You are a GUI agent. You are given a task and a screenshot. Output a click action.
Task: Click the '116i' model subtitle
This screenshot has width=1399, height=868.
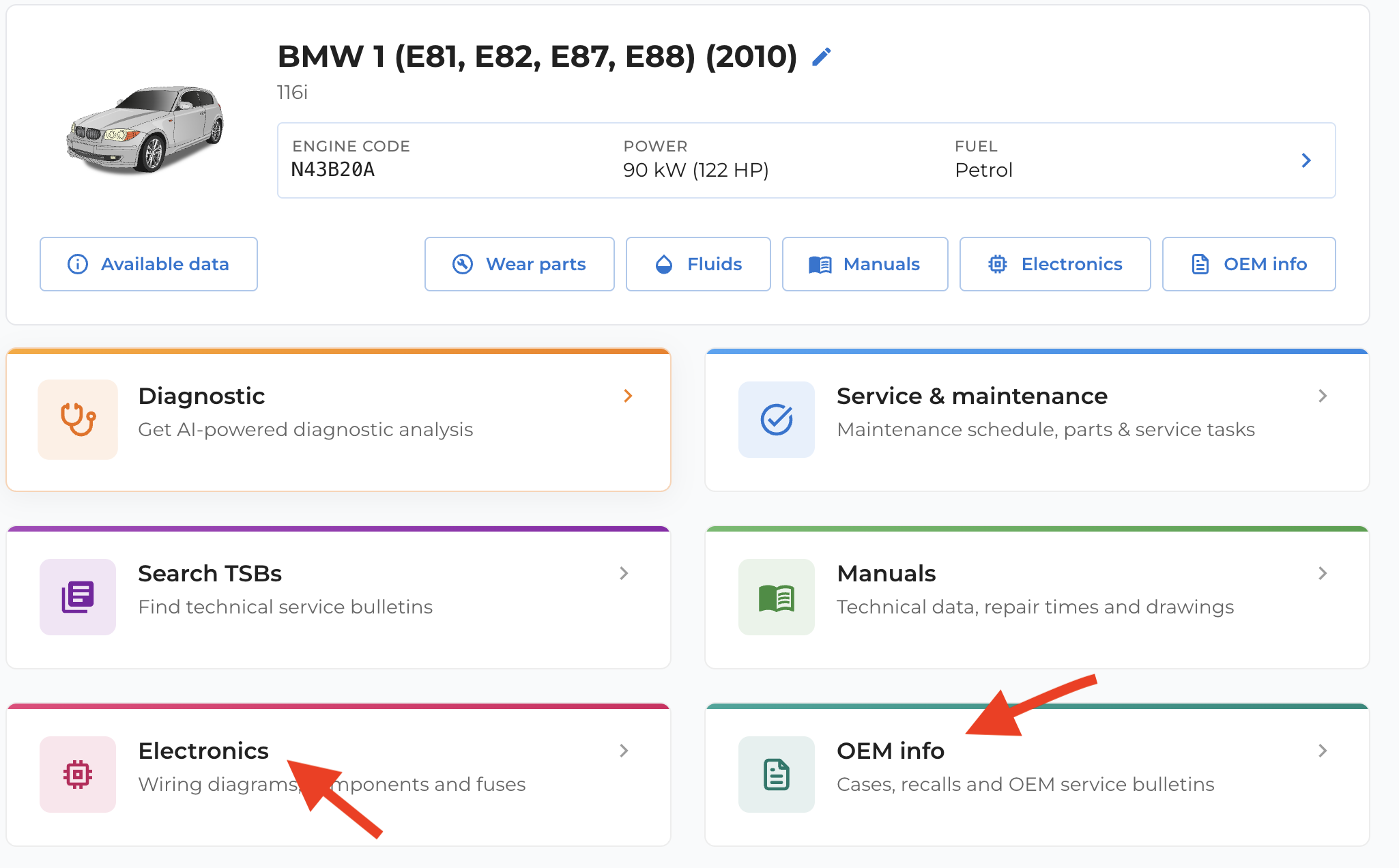(292, 92)
